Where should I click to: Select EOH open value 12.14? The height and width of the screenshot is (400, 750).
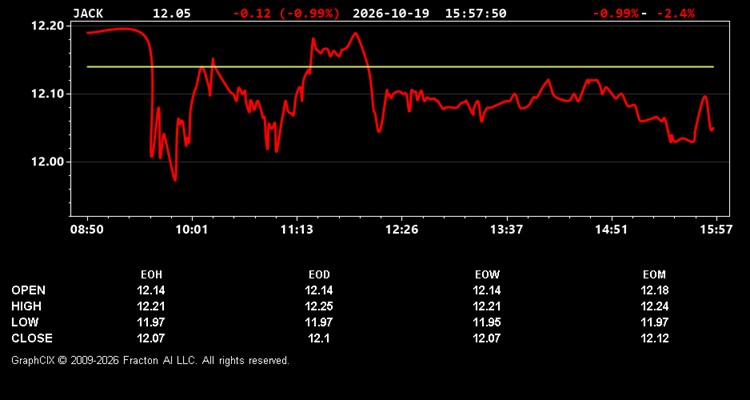click(151, 290)
